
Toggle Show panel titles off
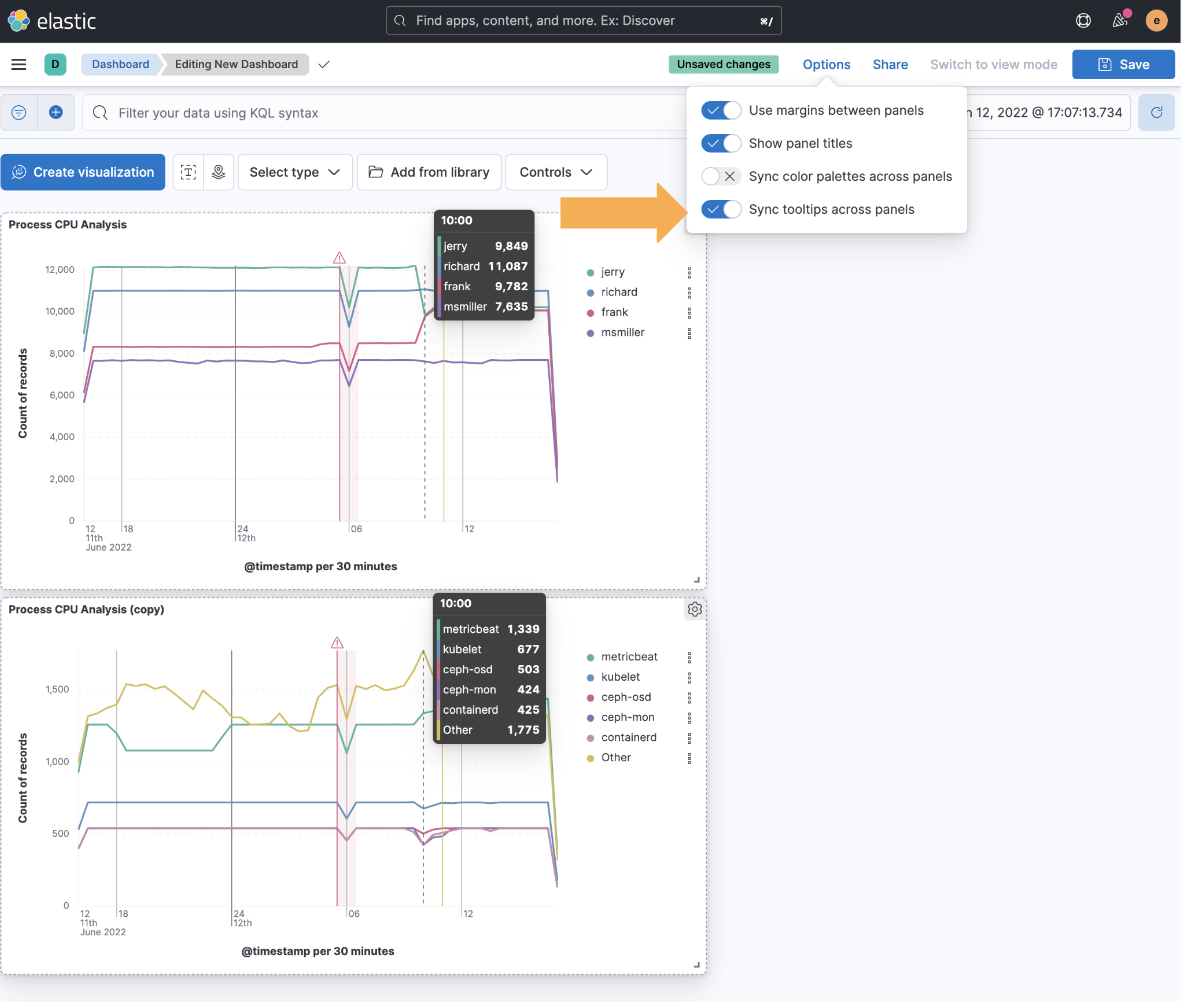click(x=721, y=143)
